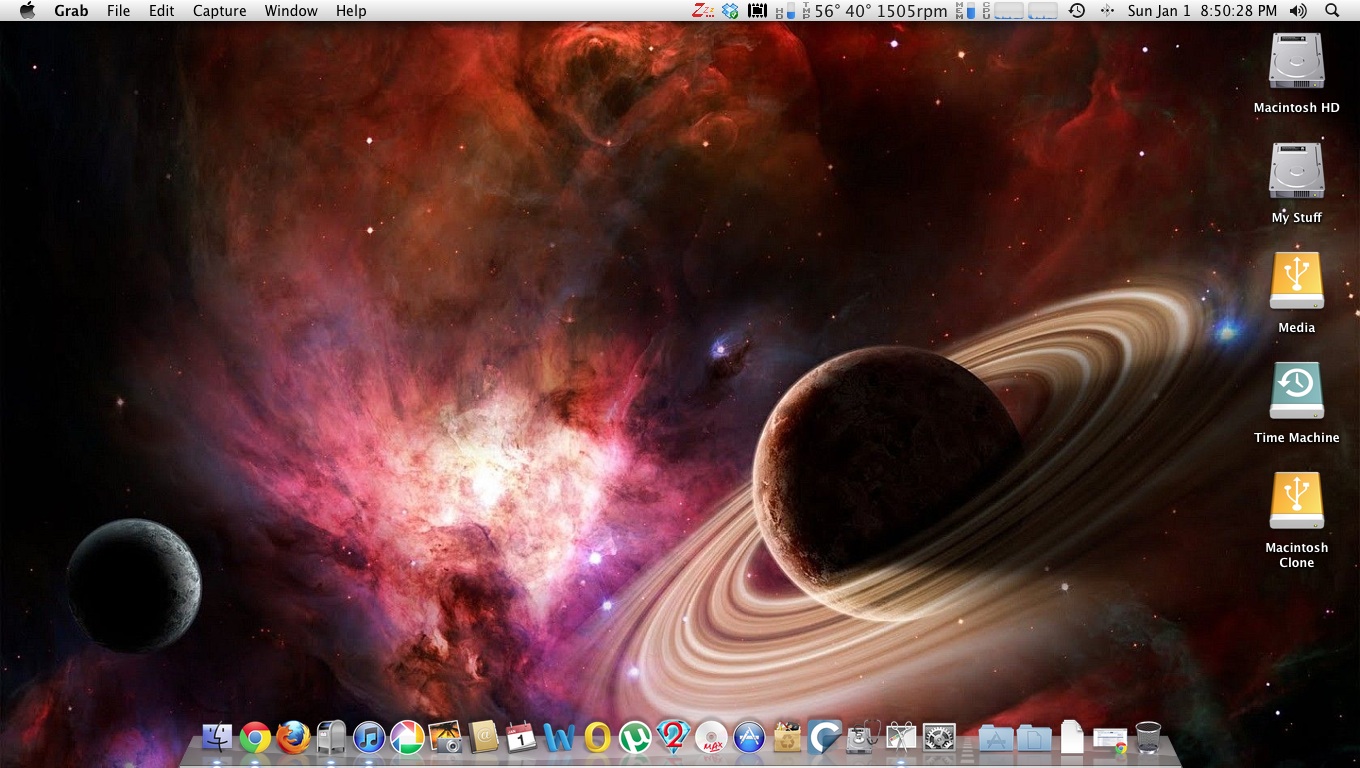Screen dimensions: 1360x768
Task: Click the memory chip menu bar icon
Action: [757, 11]
